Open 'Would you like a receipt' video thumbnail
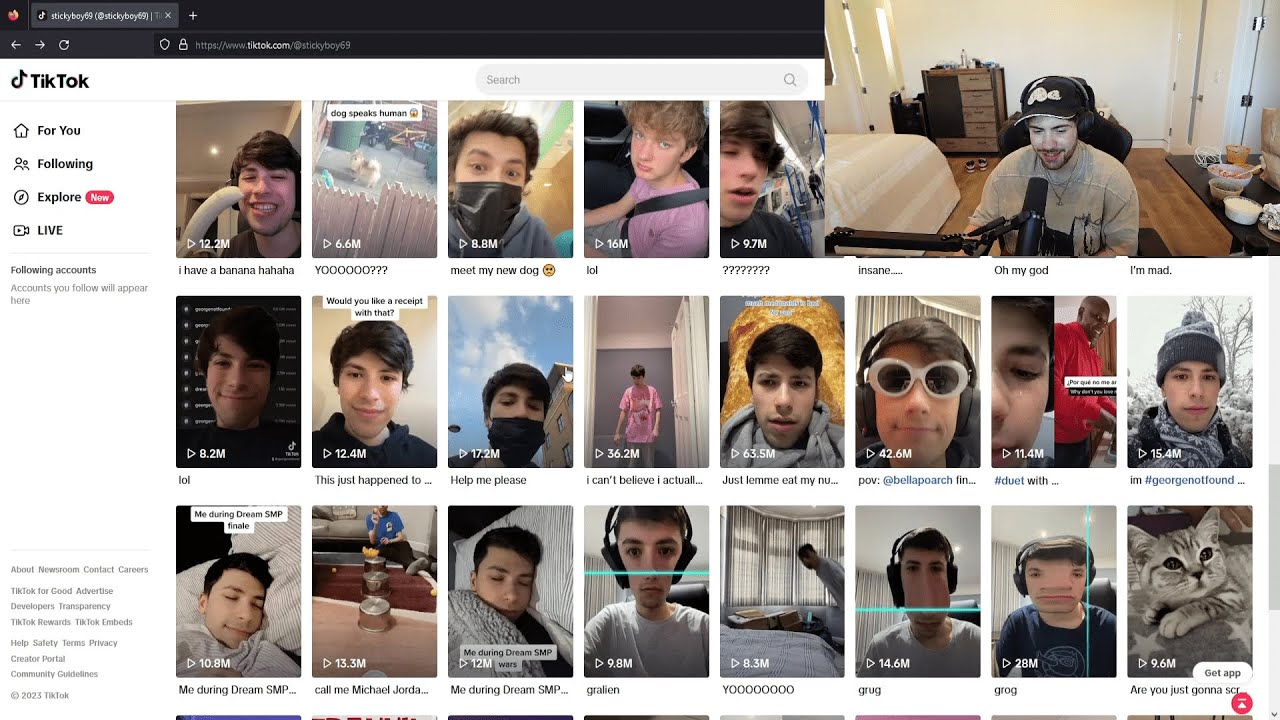This screenshot has width=1280, height=720. click(374, 382)
